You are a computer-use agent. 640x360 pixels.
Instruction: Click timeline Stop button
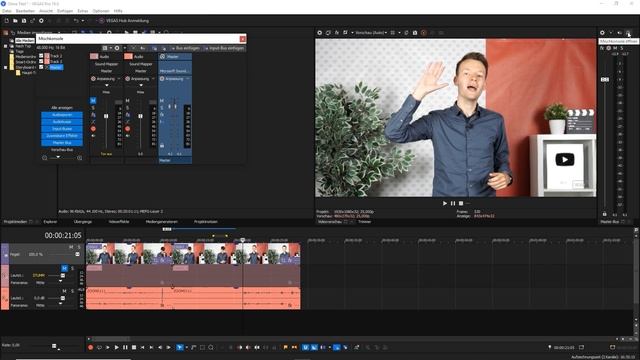(x=134, y=347)
